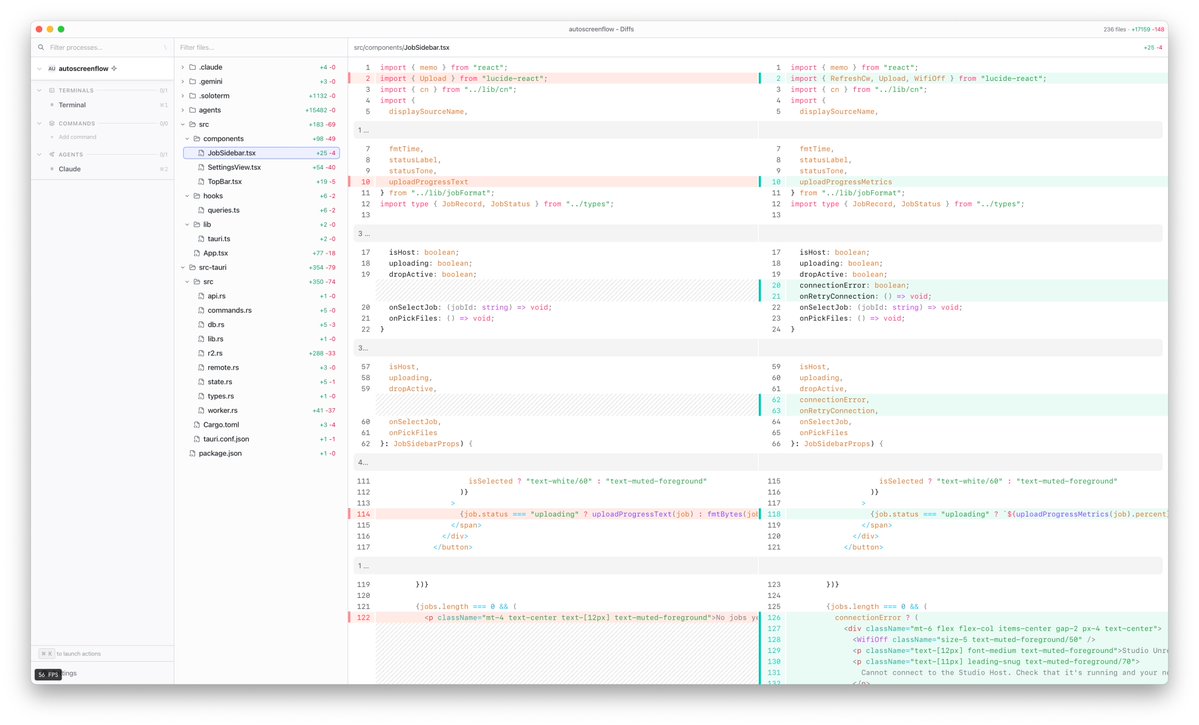Click the Add command link
Screen dimensions: 1199x725
pyautogui.click(x=78, y=138)
